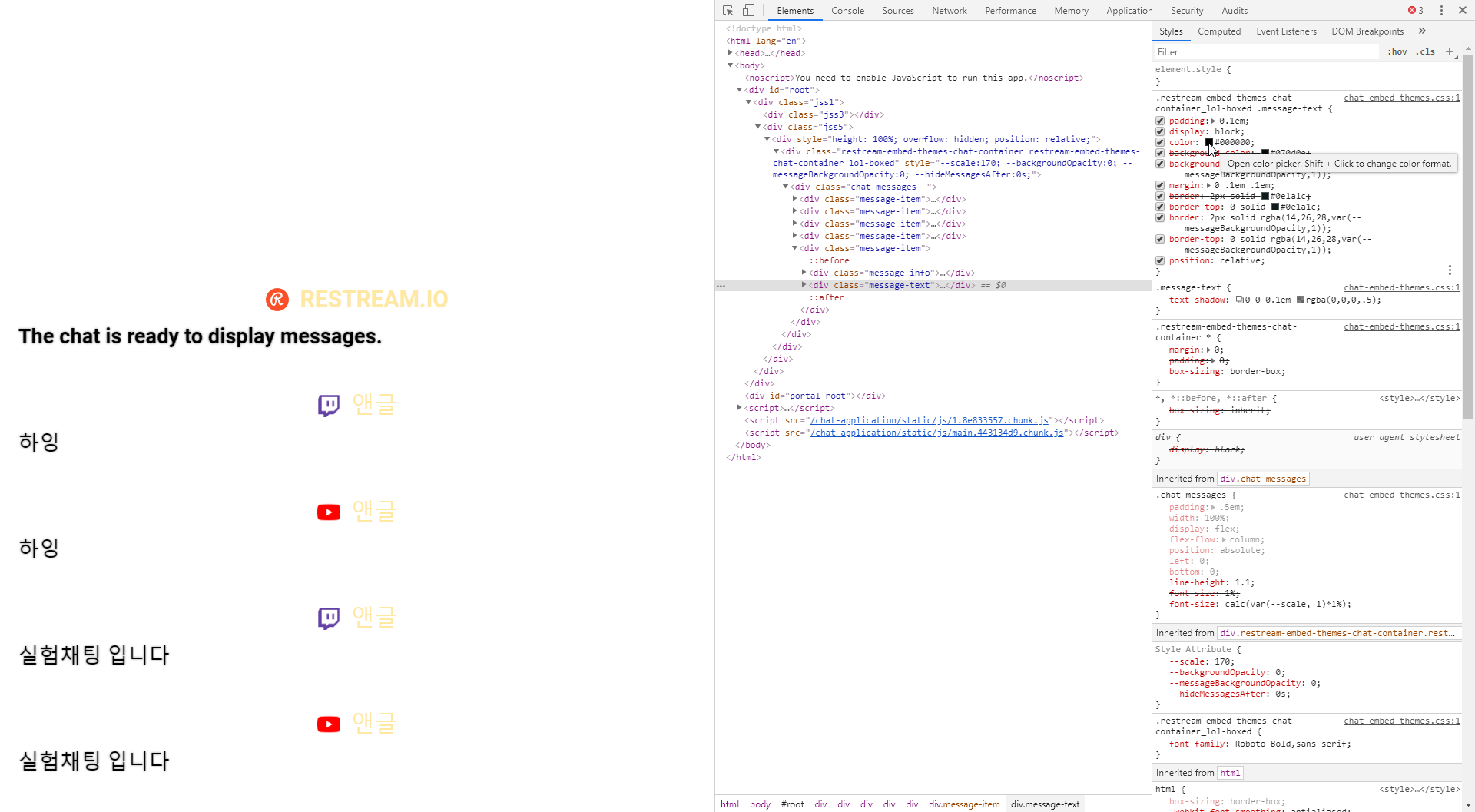Image resolution: width=1475 pixels, height=812 pixels.
Task: Expand the inline script node
Action: (739, 408)
